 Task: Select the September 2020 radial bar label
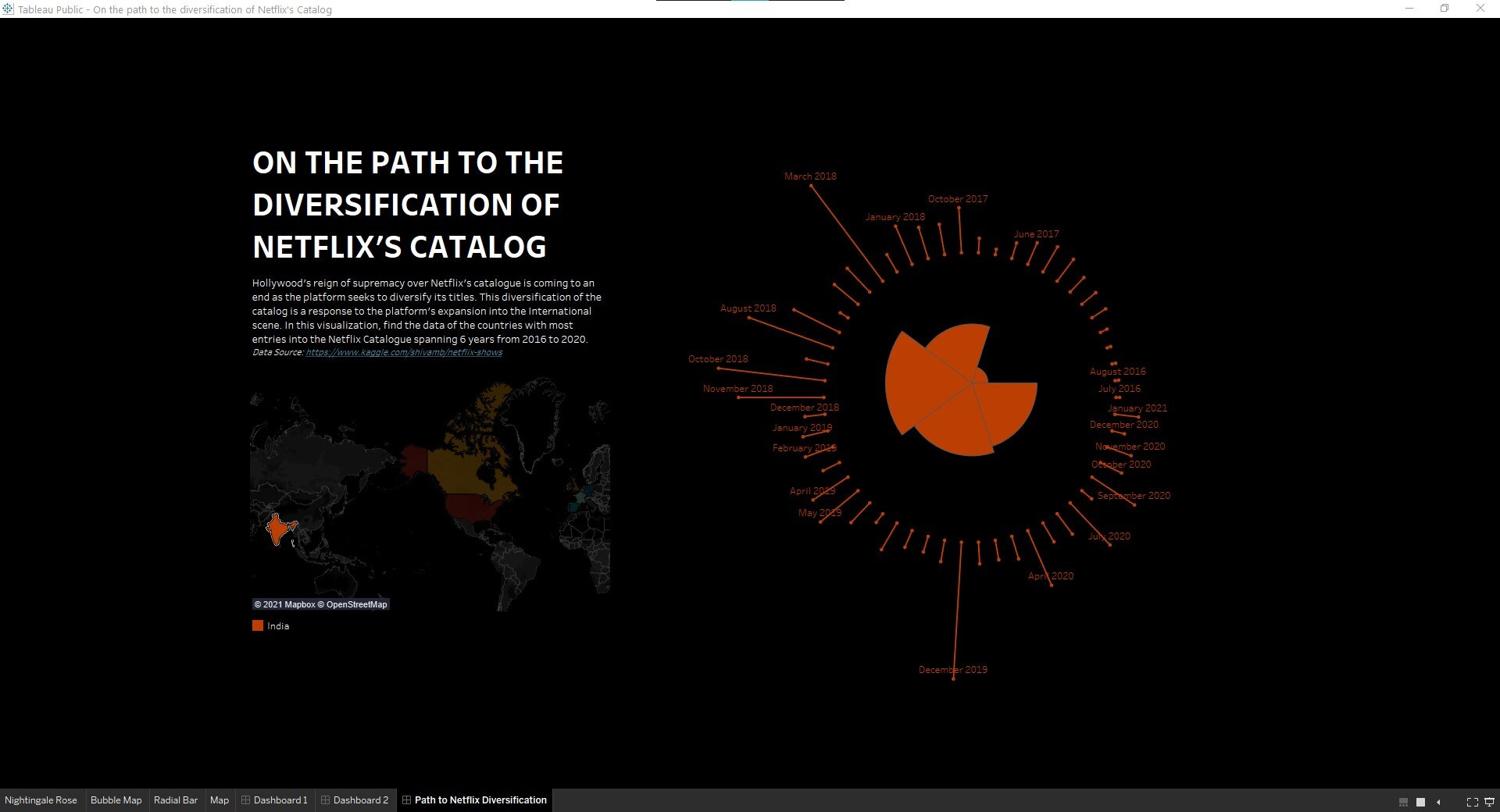point(1134,496)
